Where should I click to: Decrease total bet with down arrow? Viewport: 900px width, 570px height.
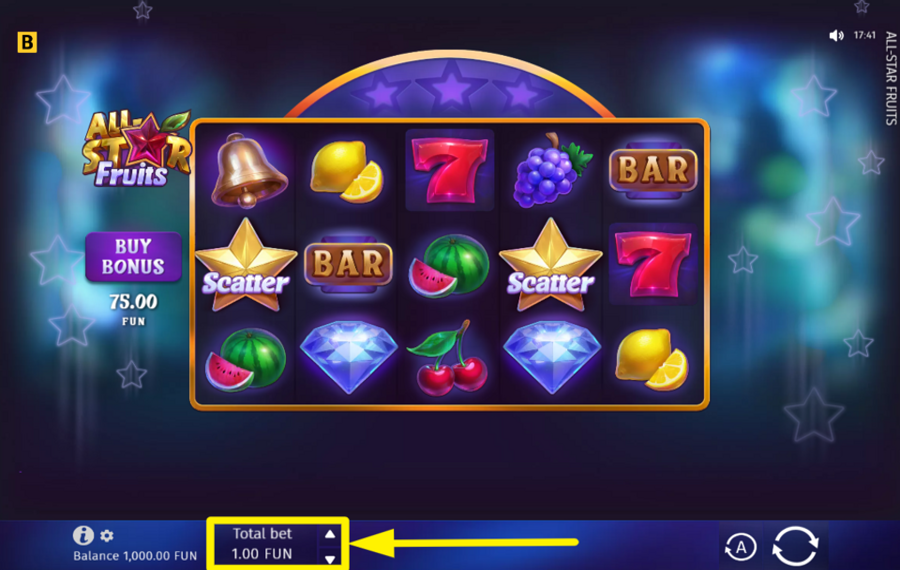pos(330,559)
